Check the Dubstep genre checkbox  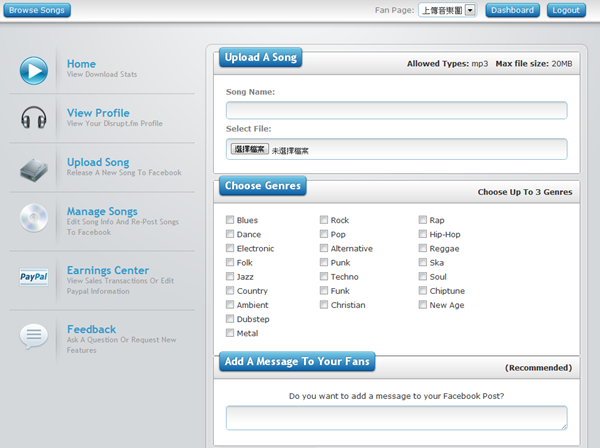pyautogui.click(x=230, y=319)
